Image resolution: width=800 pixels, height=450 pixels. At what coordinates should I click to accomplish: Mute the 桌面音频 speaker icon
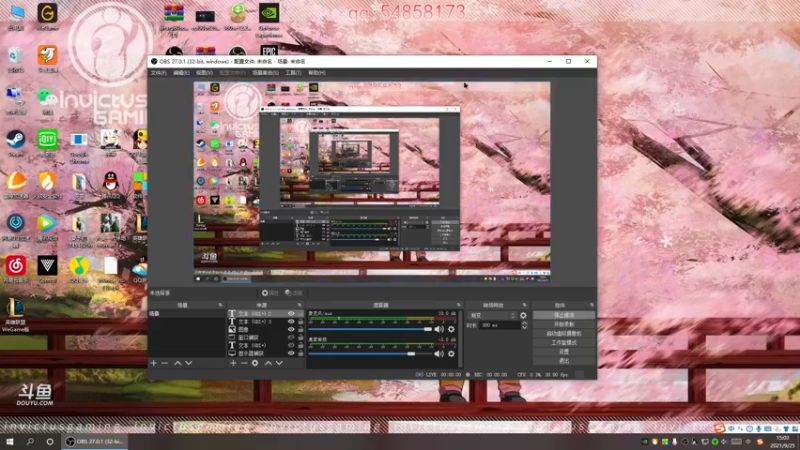pyautogui.click(x=439, y=354)
